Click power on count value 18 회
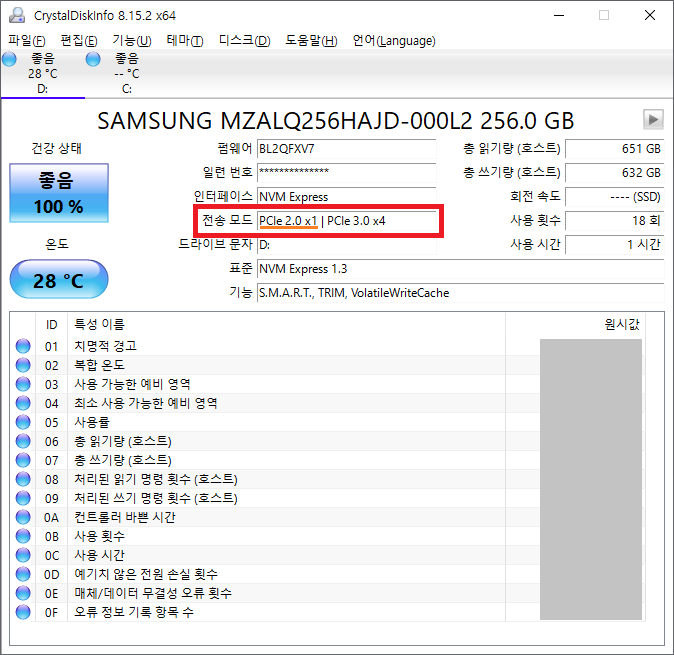 (615, 221)
